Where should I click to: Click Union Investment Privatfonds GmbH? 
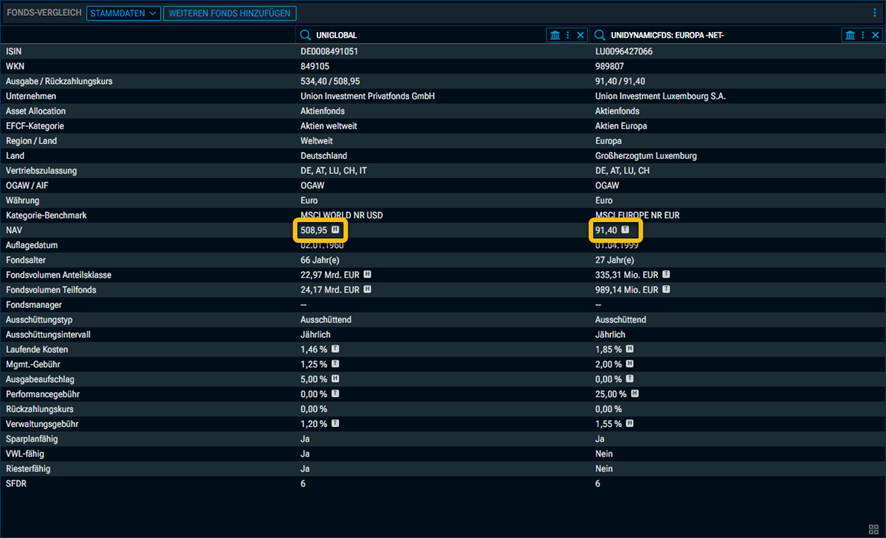367,96
